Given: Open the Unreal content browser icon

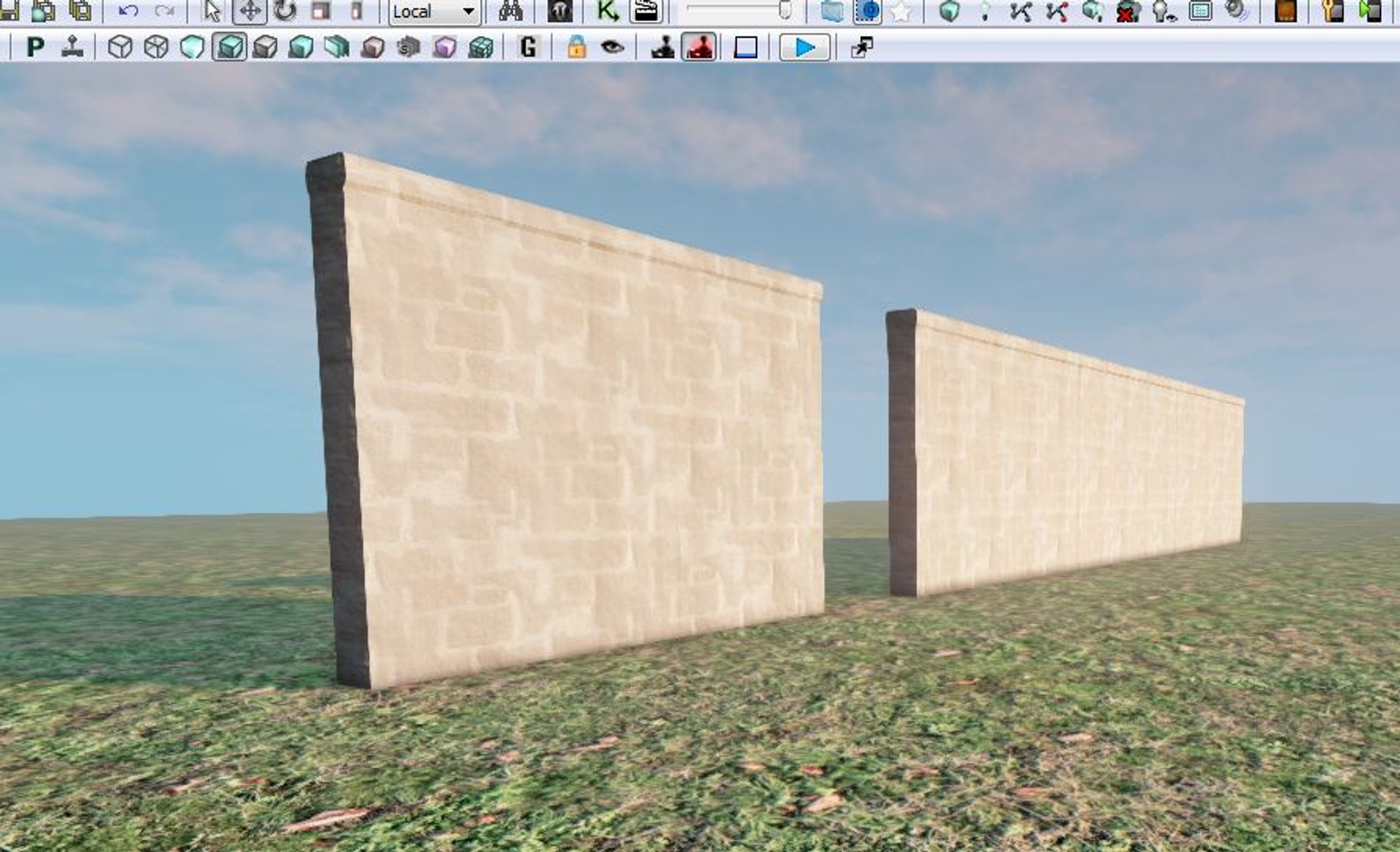Looking at the screenshot, I should pos(560,11).
